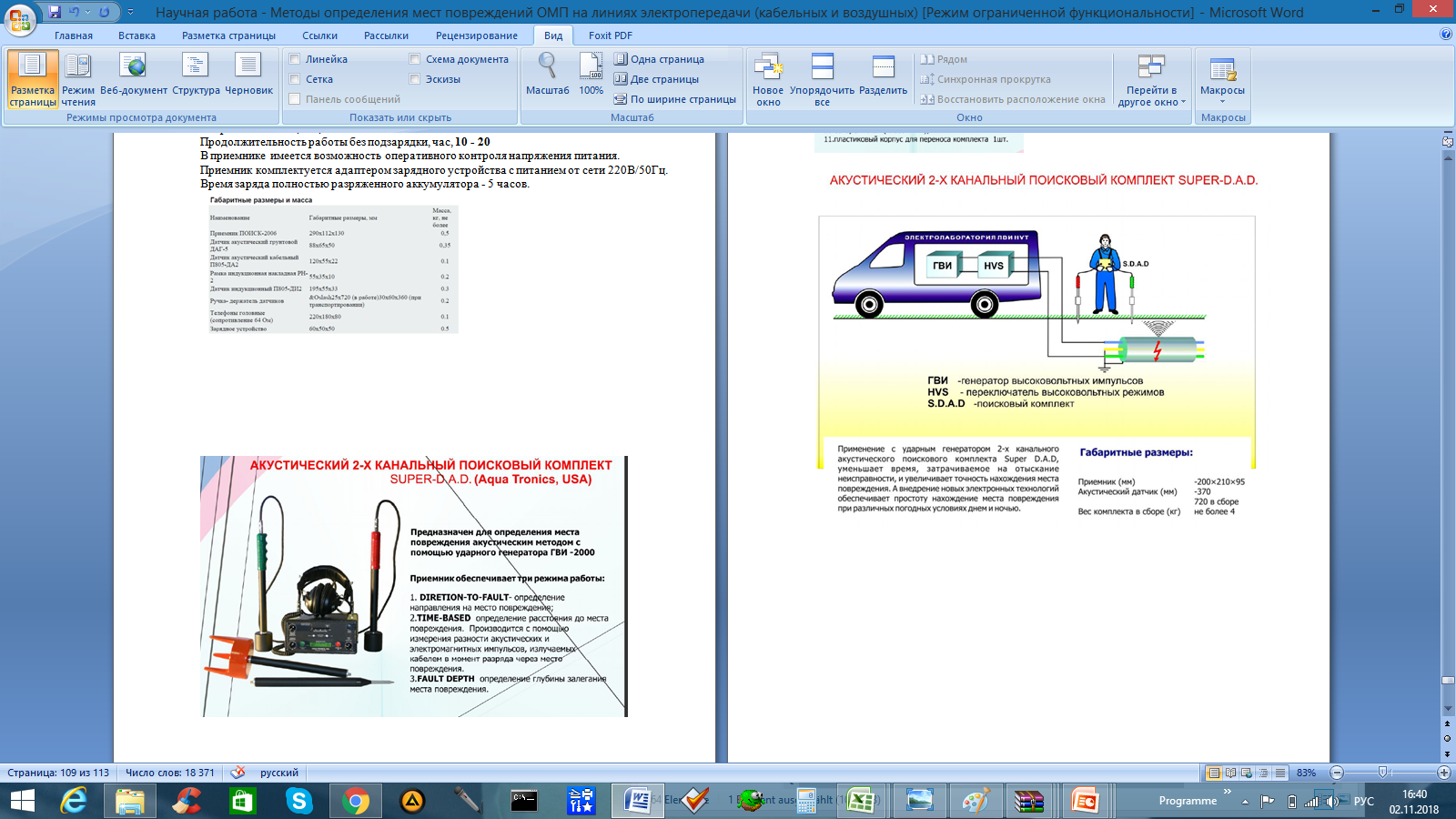Open the Главная ribbon tab
The width and height of the screenshot is (1456, 819).
pos(74,35)
